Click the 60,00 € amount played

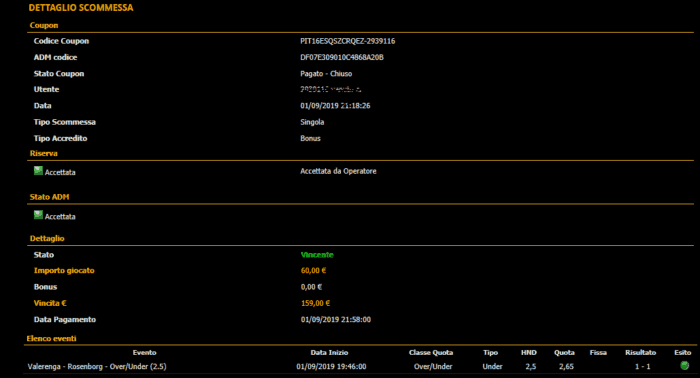313,270
